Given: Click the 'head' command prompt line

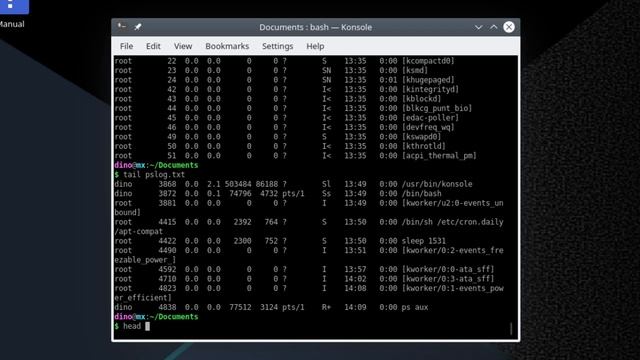Looking at the screenshot, I should click(132, 326).
